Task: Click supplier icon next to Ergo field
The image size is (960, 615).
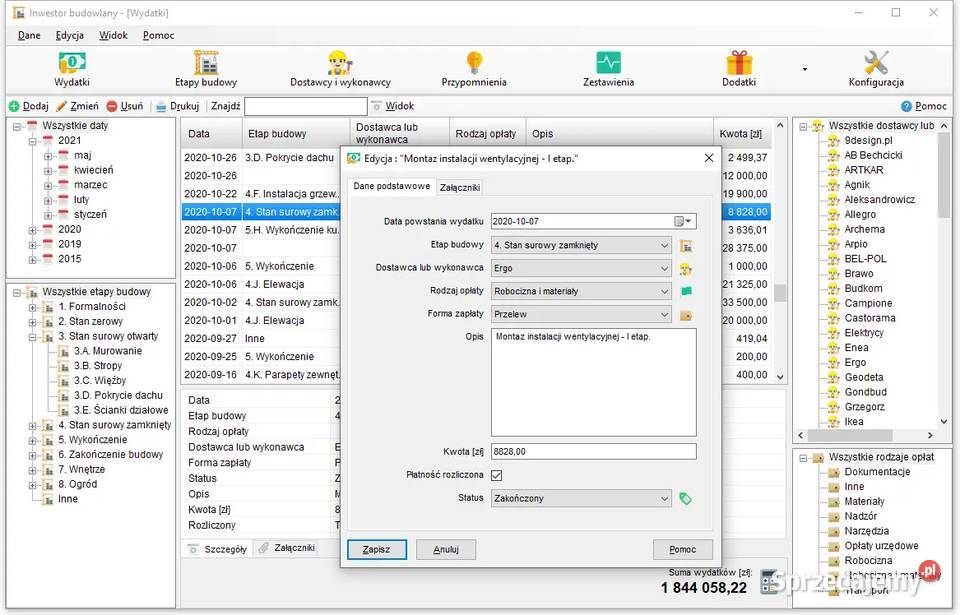Action: click(685, 268)
